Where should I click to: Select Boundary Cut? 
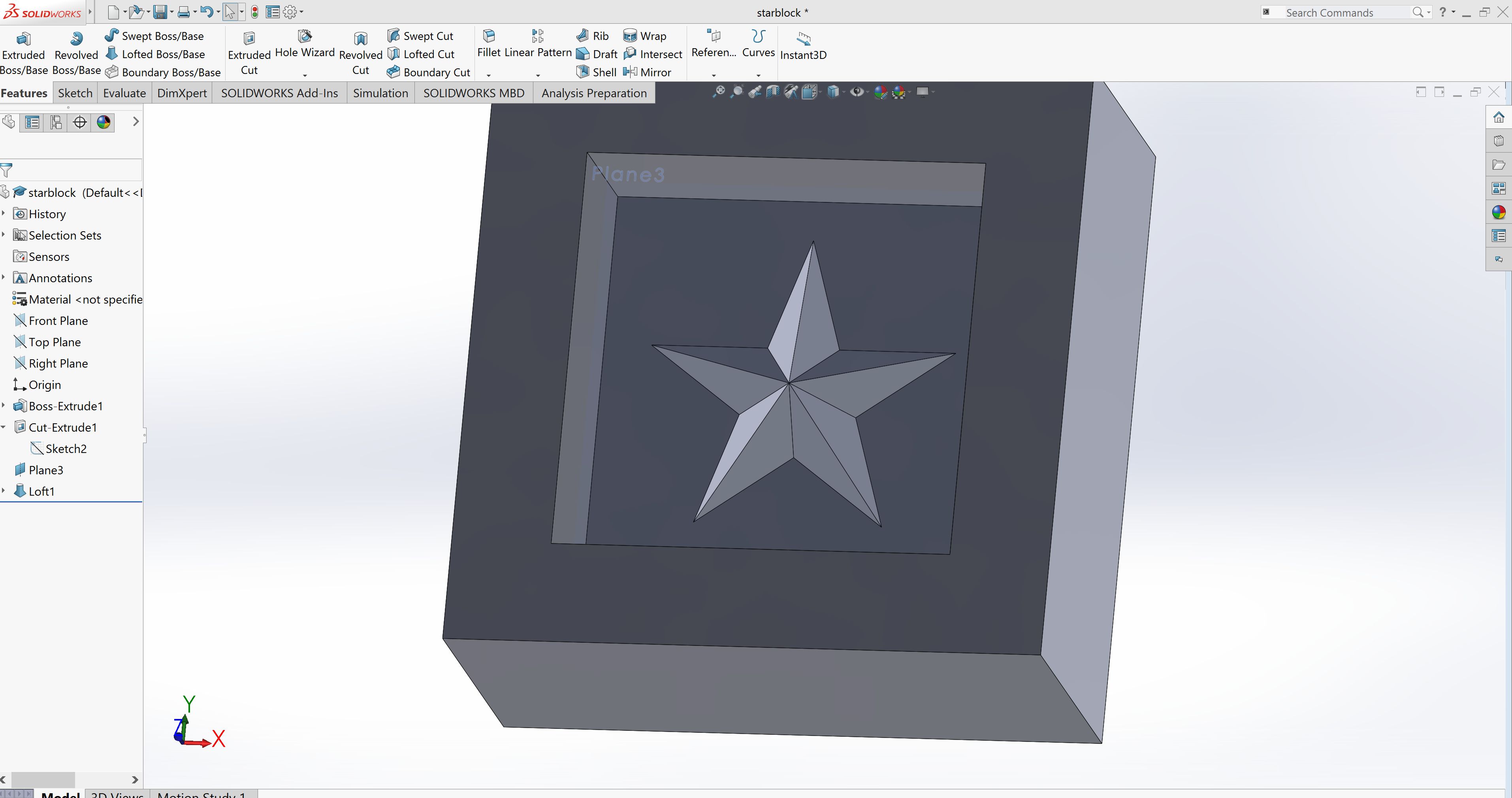(429, 72)
